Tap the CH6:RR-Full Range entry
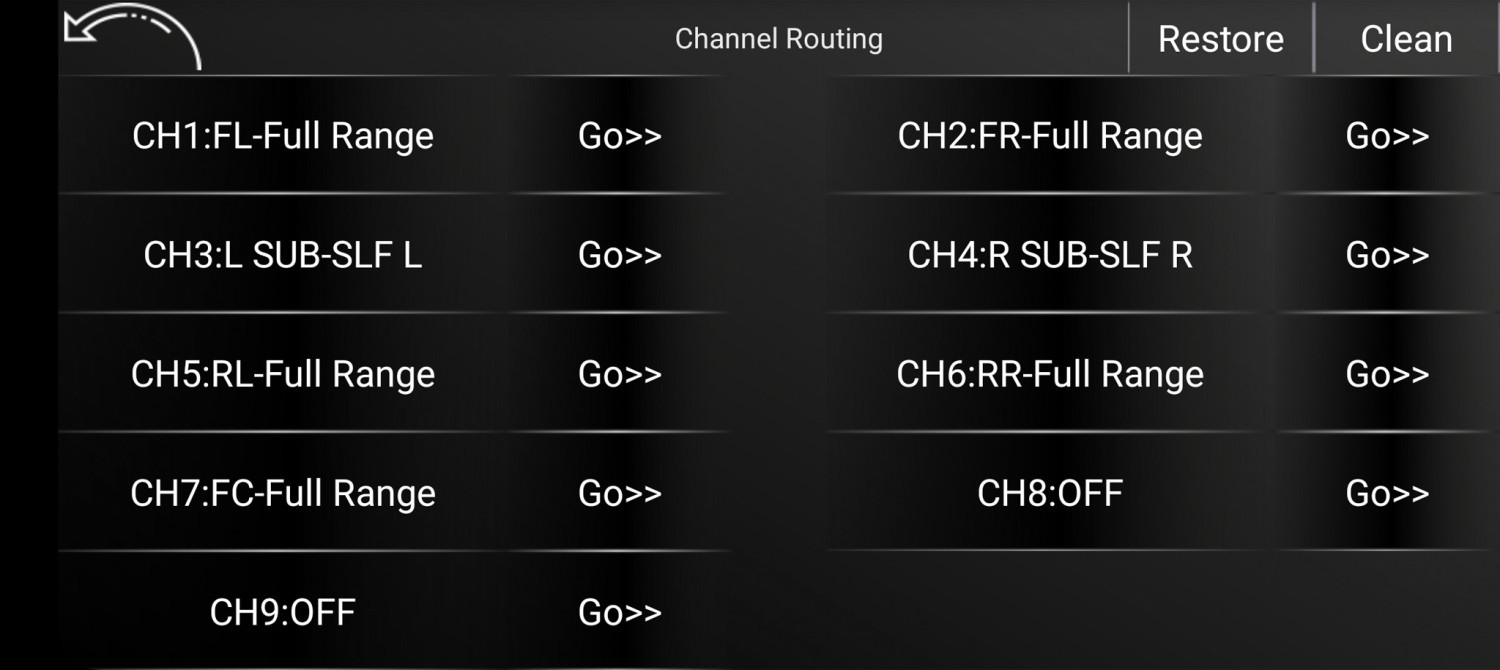 tap(1050, 374)
